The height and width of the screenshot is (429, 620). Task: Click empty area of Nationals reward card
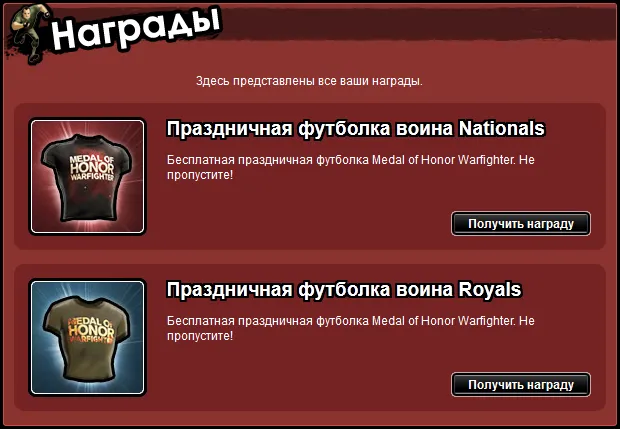click(301, 214)
